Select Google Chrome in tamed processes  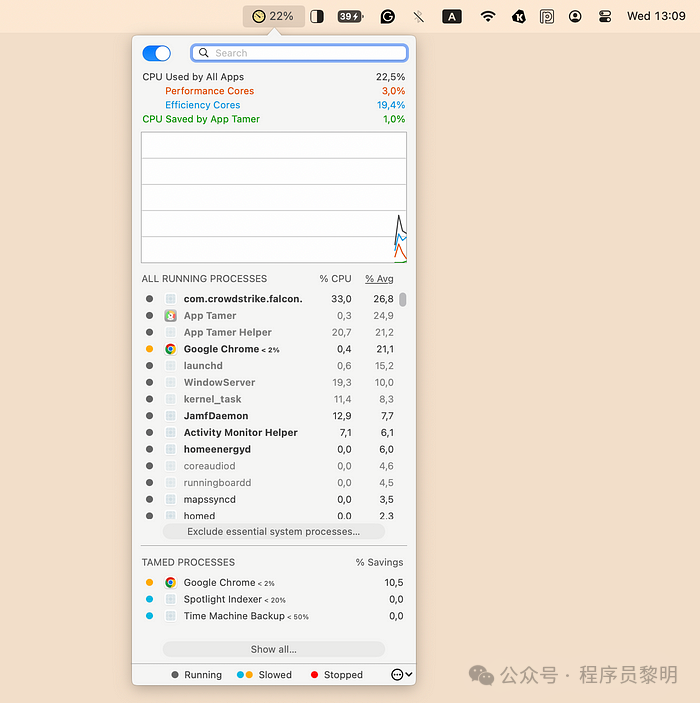click(x=273, y=582)
